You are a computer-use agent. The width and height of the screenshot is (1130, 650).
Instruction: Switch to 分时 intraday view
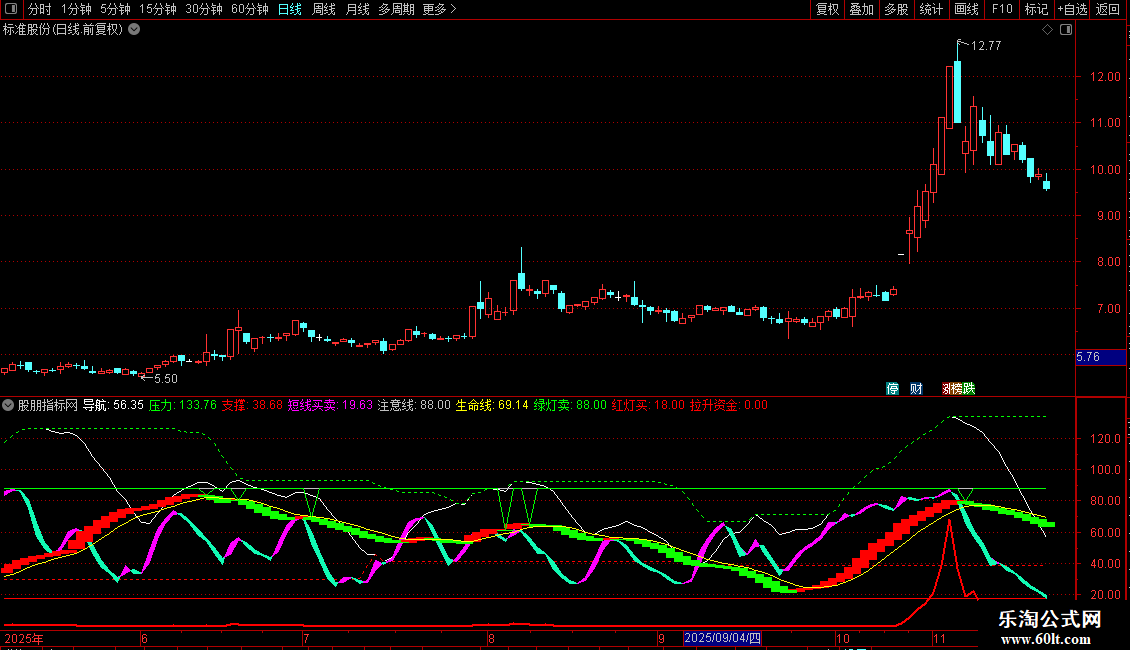(x=40, y=9)
